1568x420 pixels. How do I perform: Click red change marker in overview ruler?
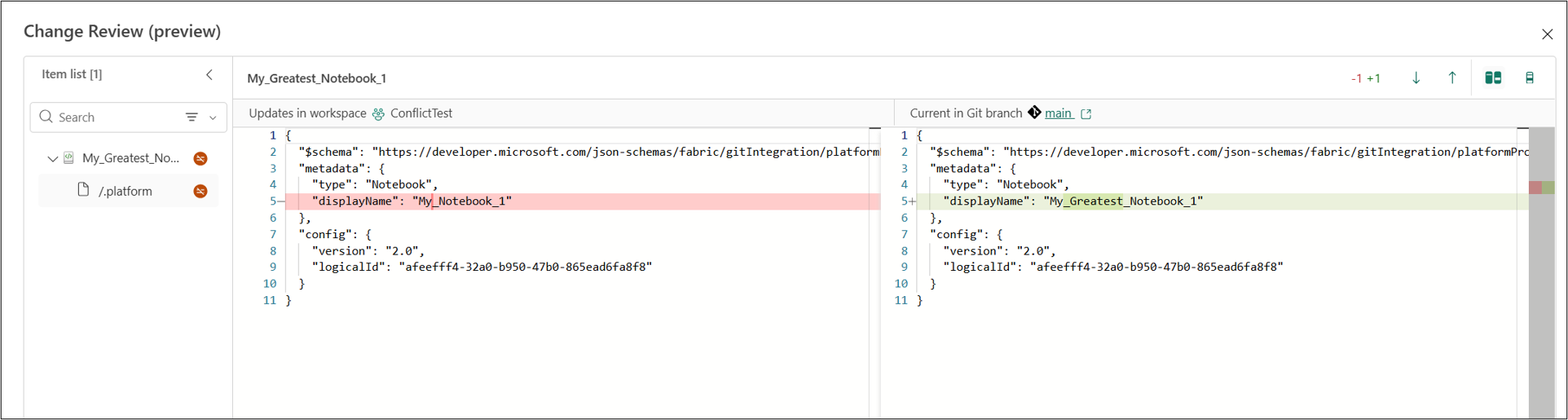point(1535,188)
